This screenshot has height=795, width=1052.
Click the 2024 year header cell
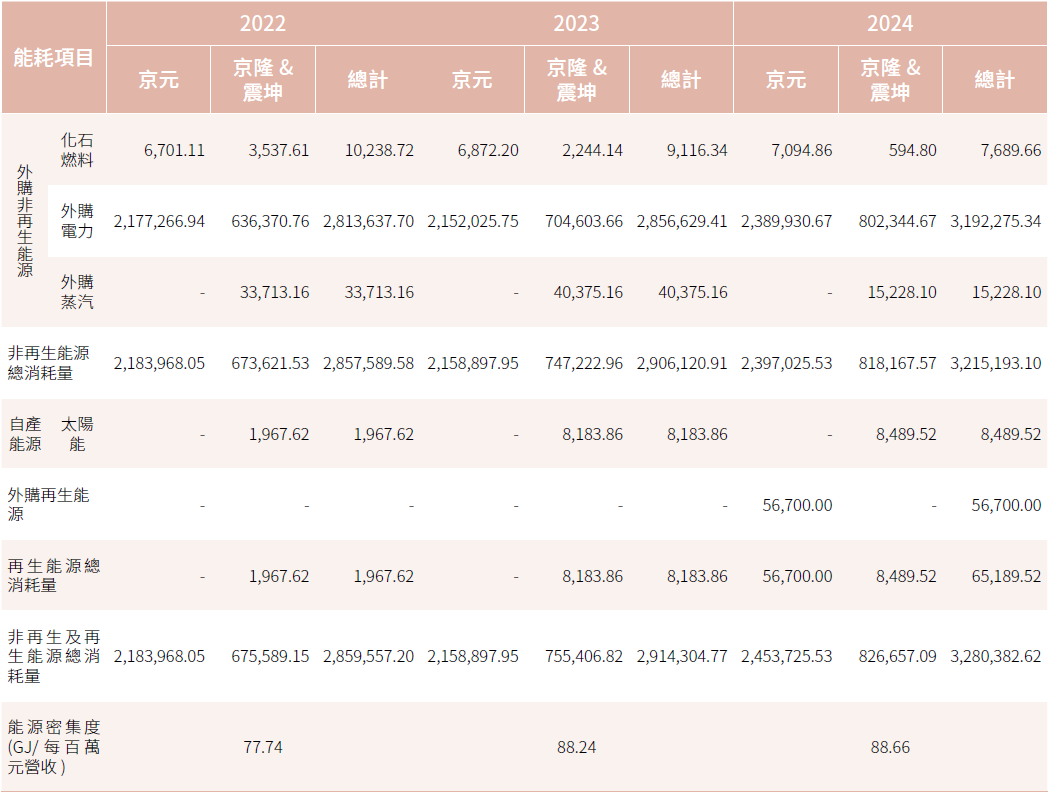click(890, 23)
